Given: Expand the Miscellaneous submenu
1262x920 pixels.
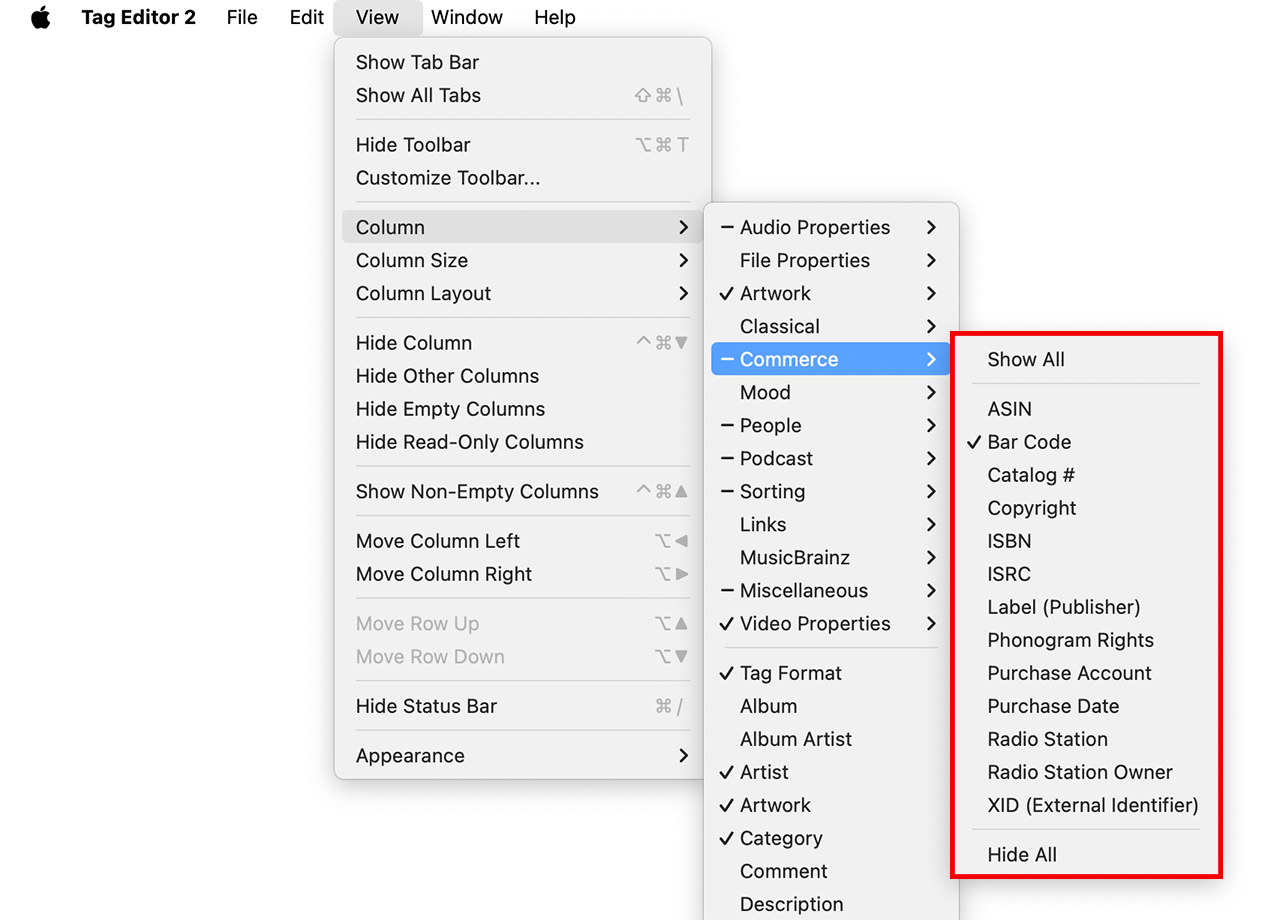Looking at the screenshot, I should [830, 590].
